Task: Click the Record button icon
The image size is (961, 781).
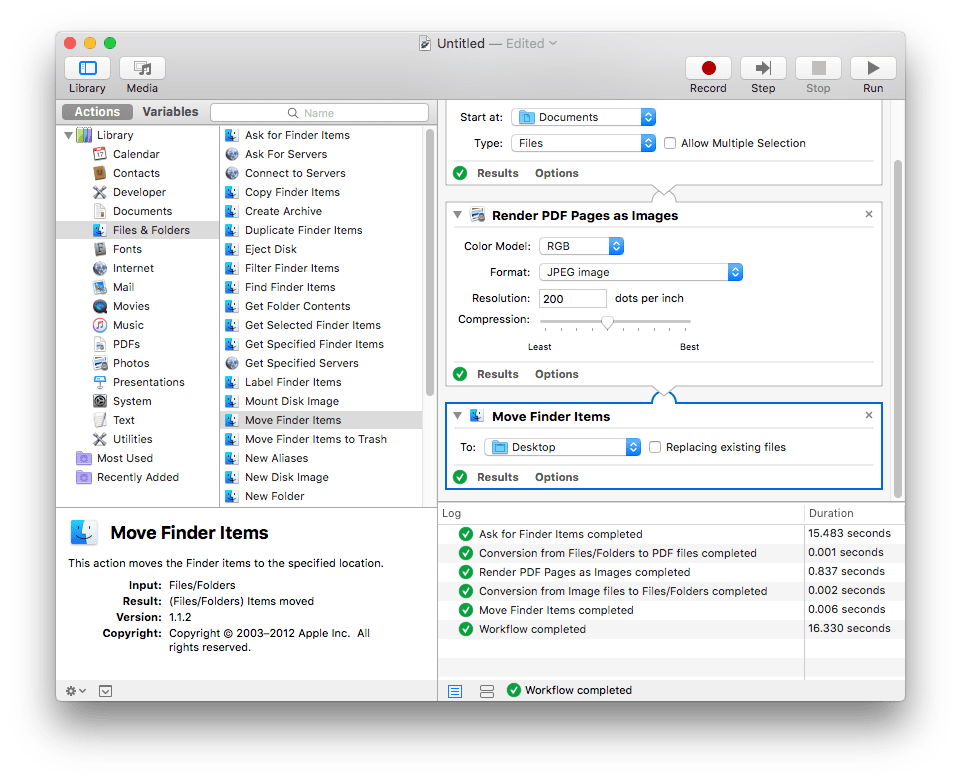Action: [708, 68]
